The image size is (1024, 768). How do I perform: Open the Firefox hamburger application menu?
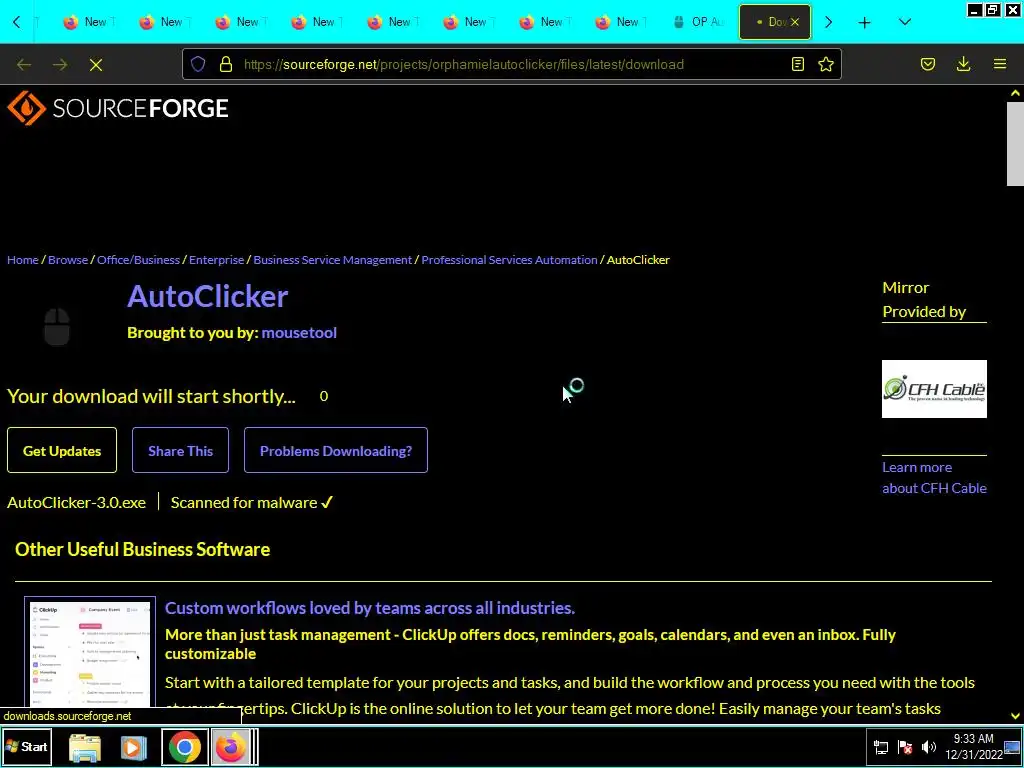click(x=1000, y=64)
